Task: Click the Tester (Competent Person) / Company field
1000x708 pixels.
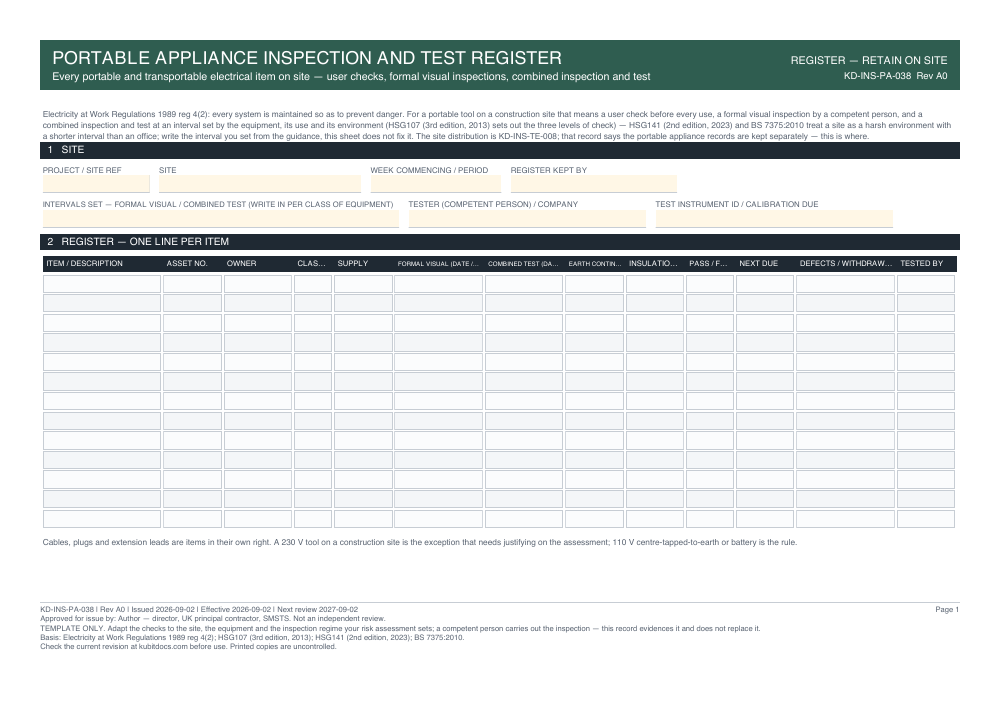Action: point(527,219)
